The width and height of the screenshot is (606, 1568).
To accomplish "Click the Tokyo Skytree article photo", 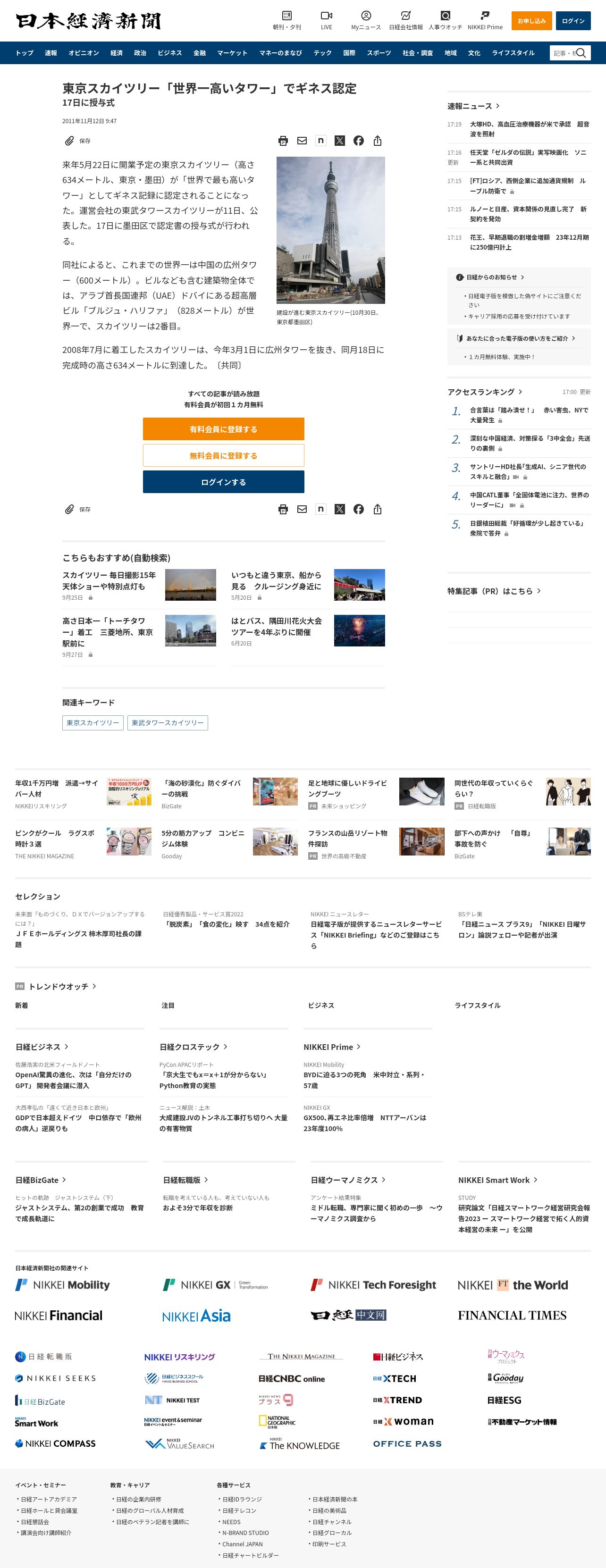I will click(x=331, y=230).
